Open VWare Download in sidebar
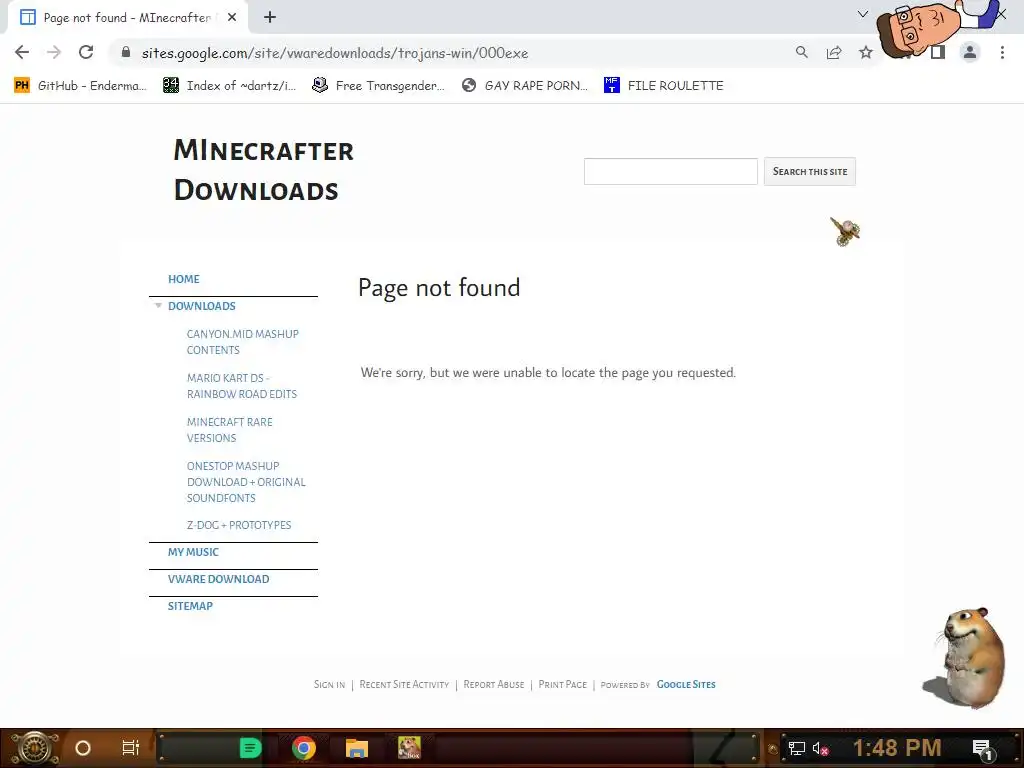 218,579
